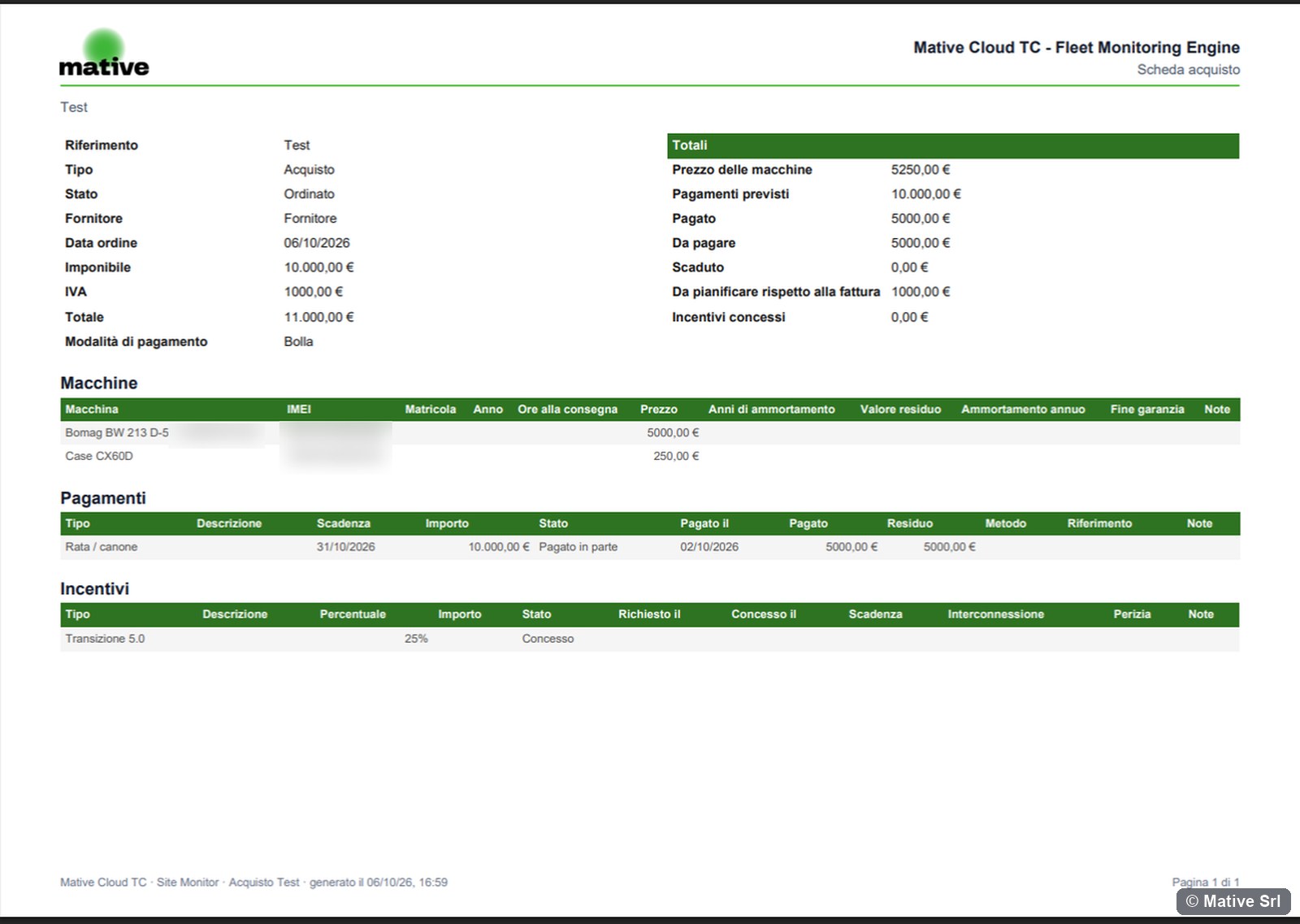
Task: Click the 'Concesso il' column header
Action: click(x=764, y=615)
